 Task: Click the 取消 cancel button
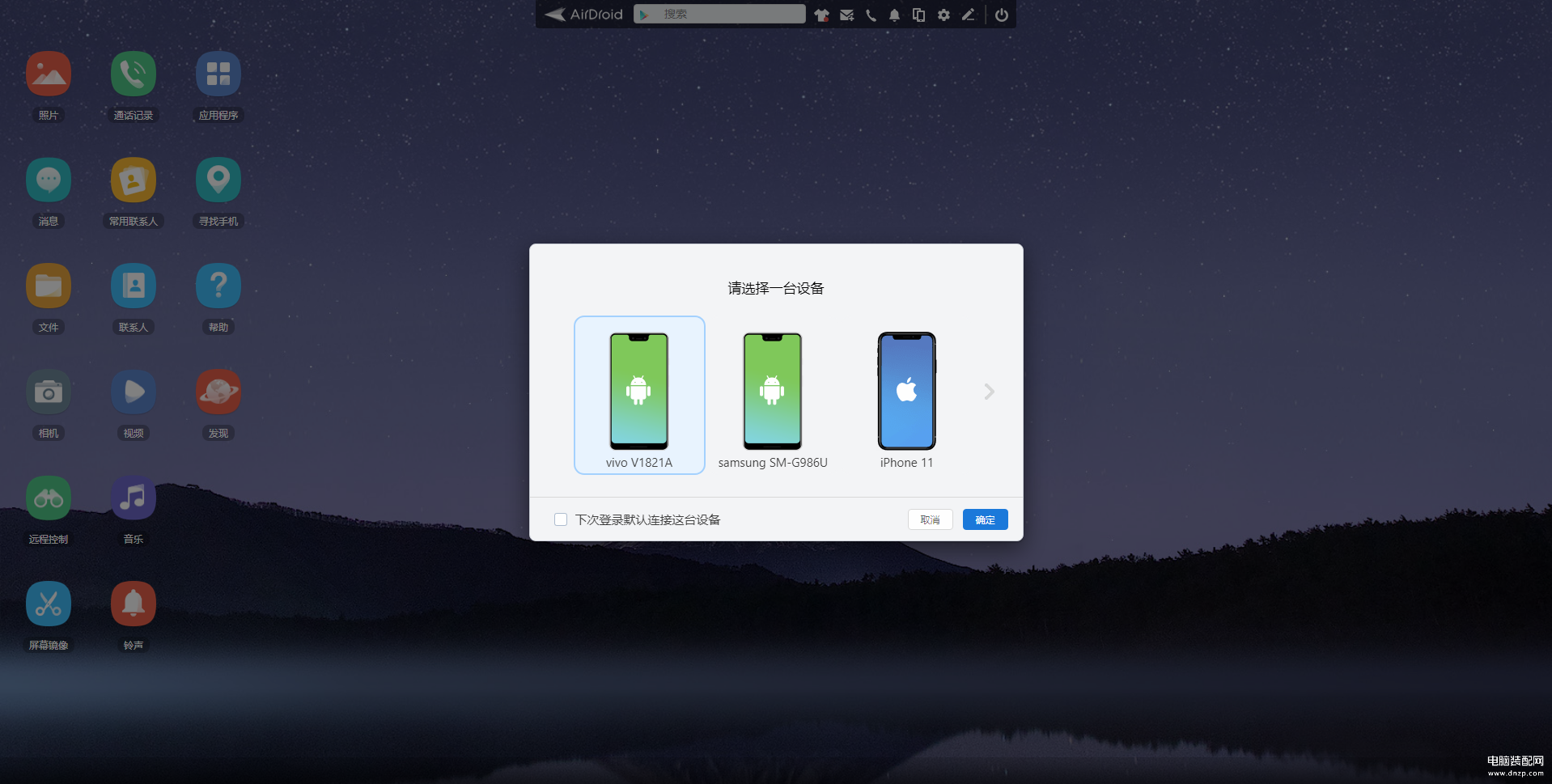(931, 519)
